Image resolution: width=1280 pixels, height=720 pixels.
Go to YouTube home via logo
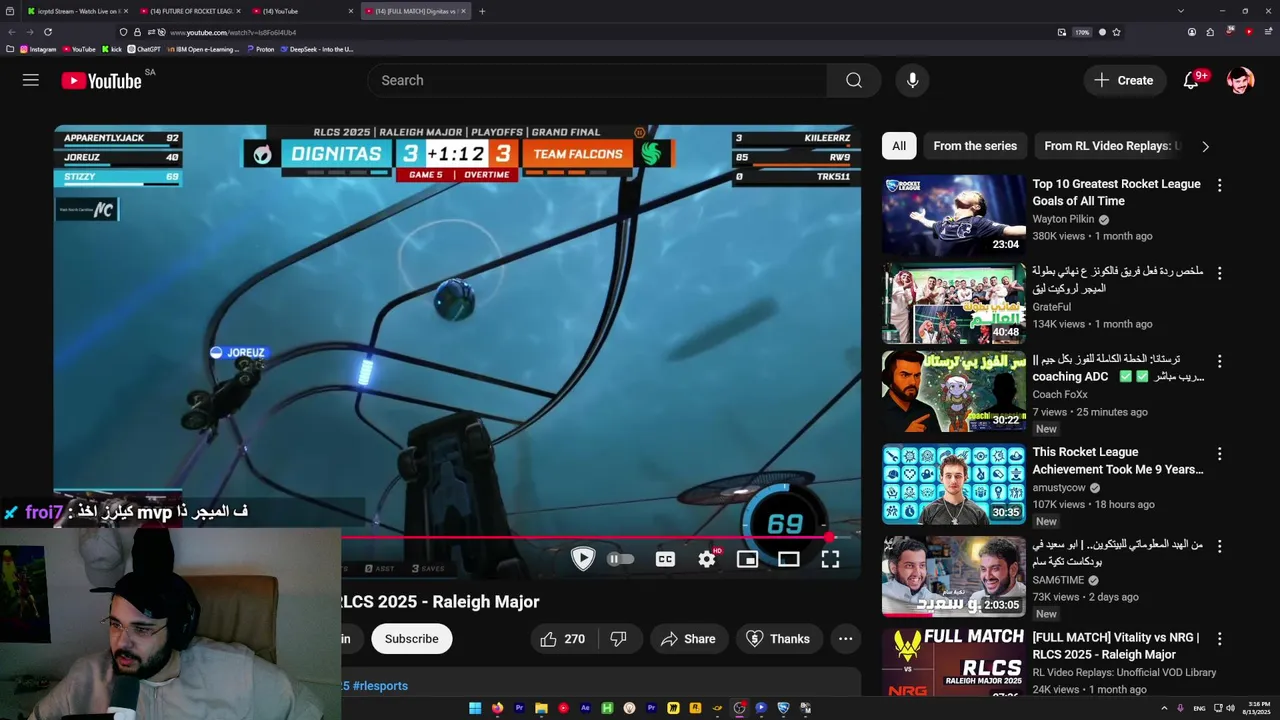click(x=101, y=81)
